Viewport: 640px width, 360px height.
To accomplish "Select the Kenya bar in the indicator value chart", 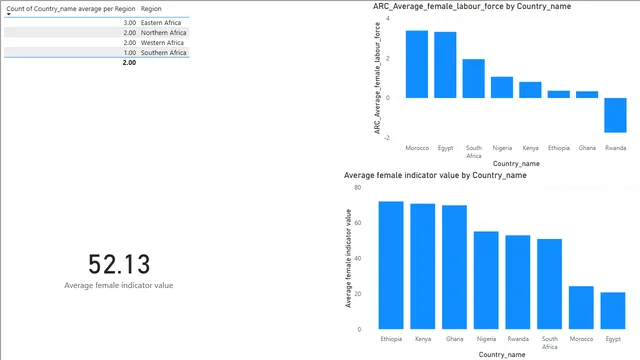I will 423,267.
